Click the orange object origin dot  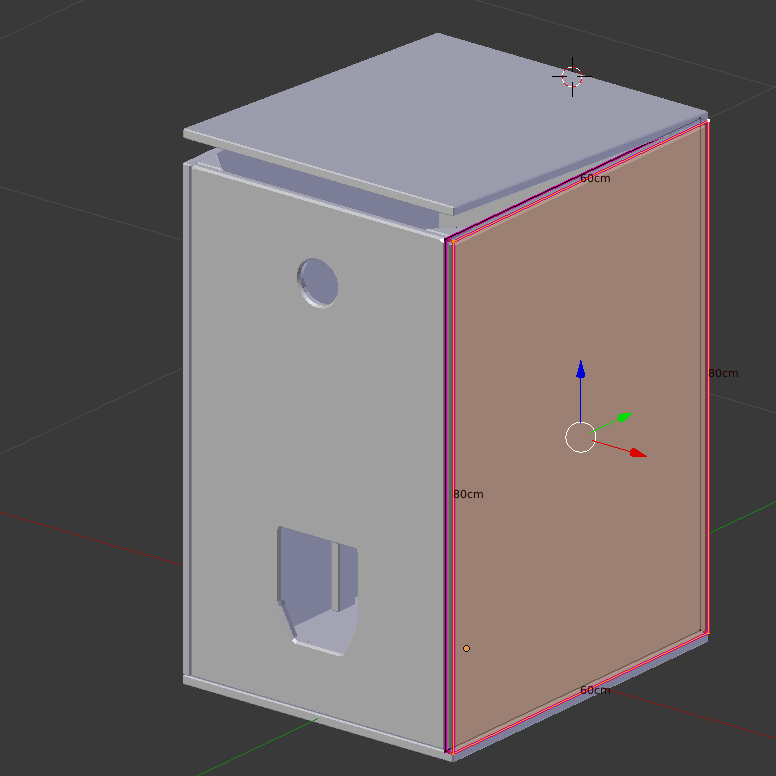click(x=466, y=648)
